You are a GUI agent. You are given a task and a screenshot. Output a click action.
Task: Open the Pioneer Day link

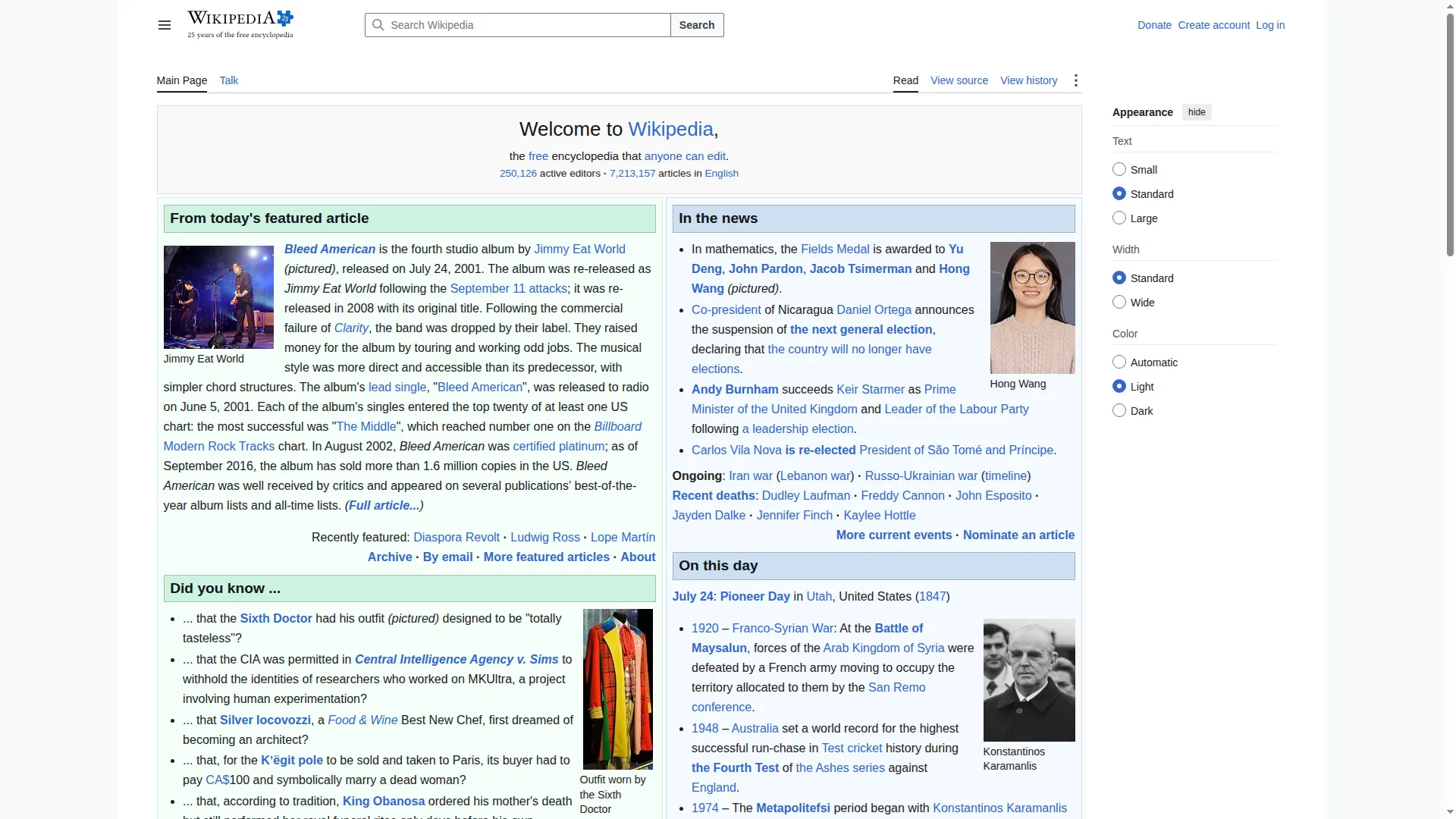[755, 596]
